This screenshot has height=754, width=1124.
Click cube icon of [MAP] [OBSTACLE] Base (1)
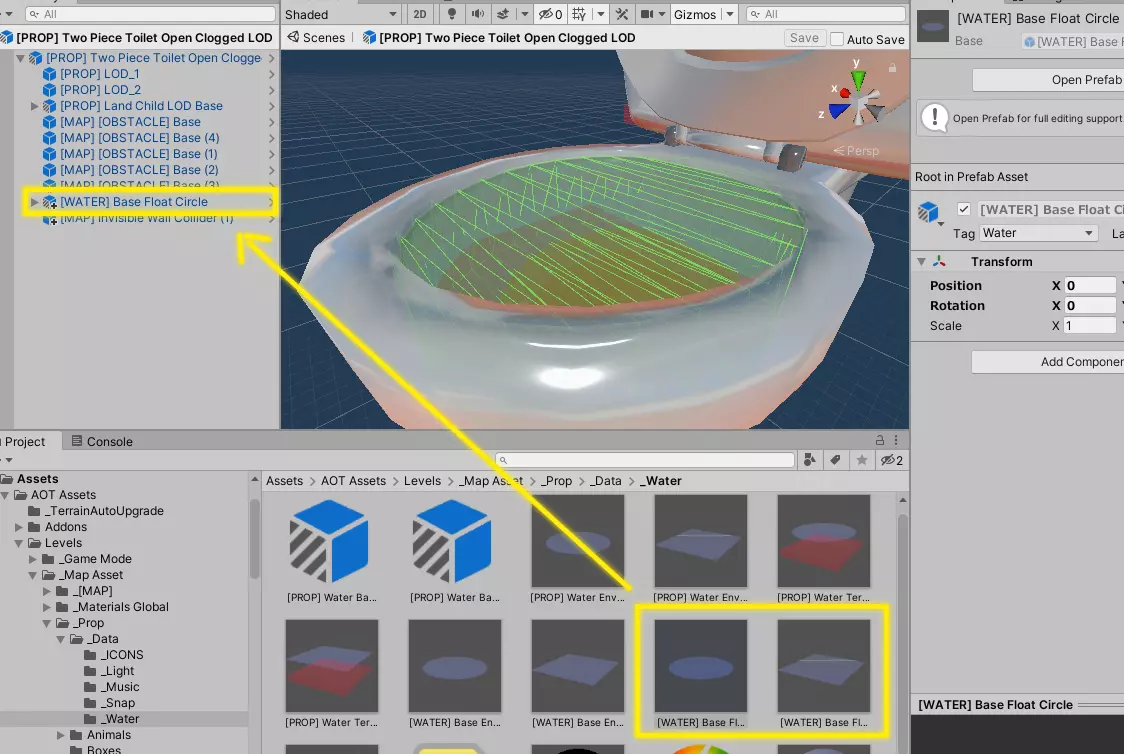[49, 154]
